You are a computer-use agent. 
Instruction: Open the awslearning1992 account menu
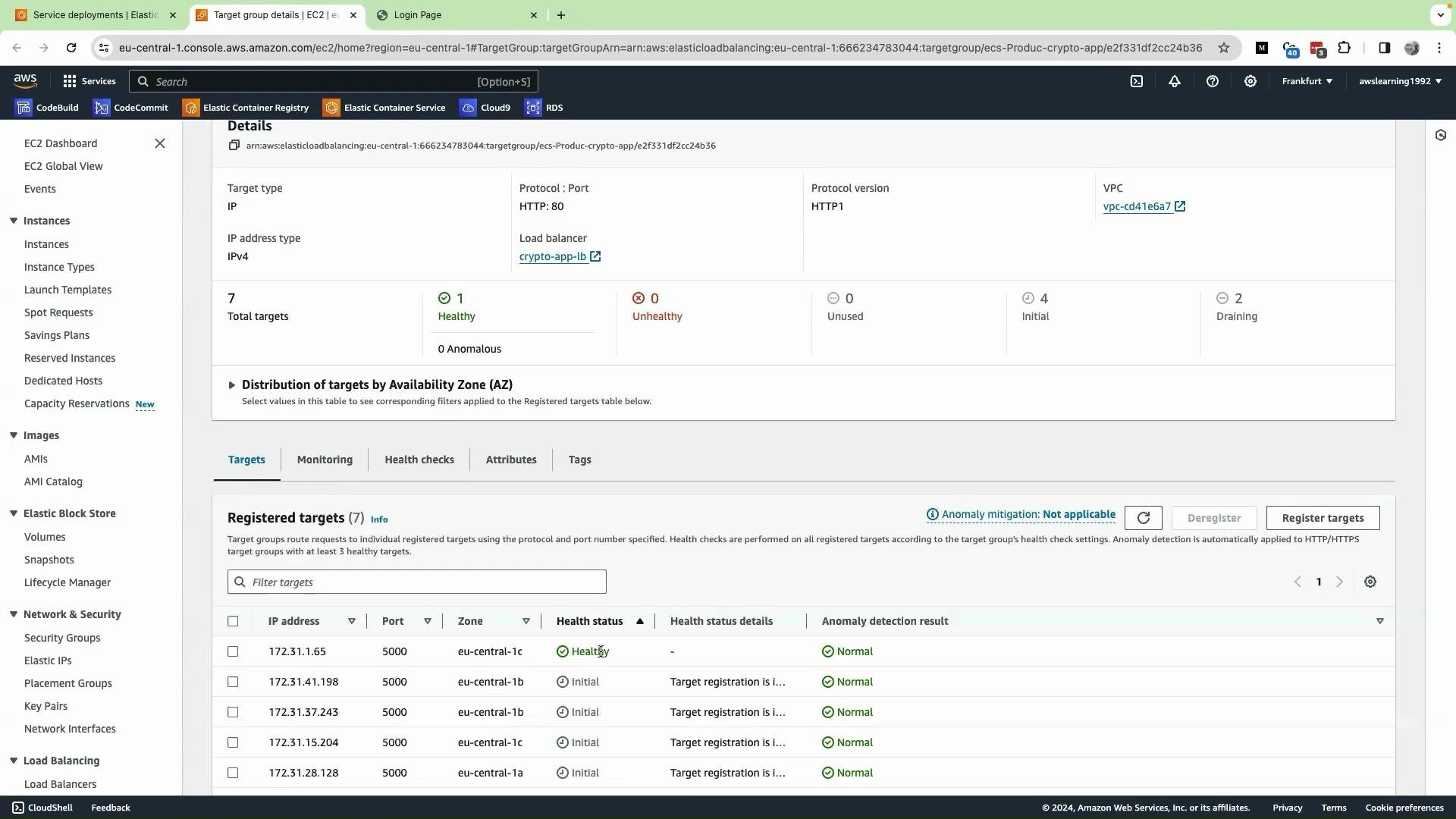tap(1400, 81)
